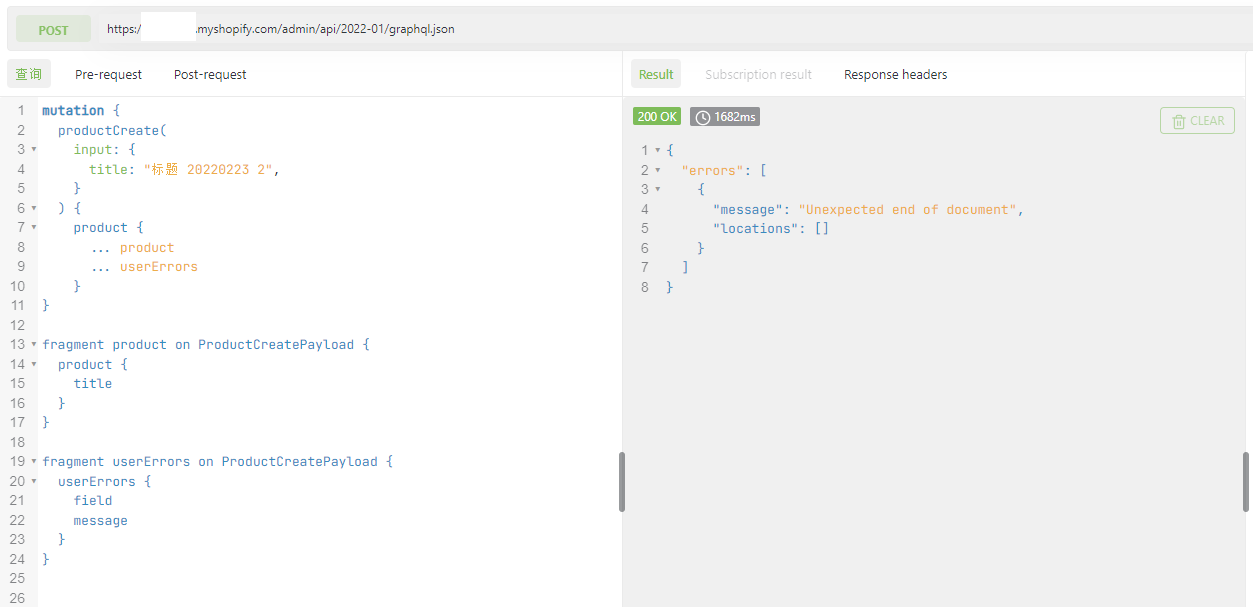Viewport: 1253px width, 607px height.
Task: Open the Pre-request tab
Action: pyautogui.click(x=108, y=74)
